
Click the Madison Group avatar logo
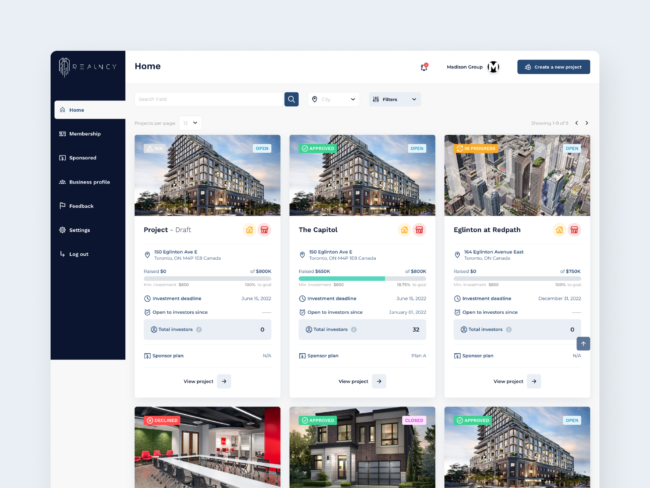[493, 67]
